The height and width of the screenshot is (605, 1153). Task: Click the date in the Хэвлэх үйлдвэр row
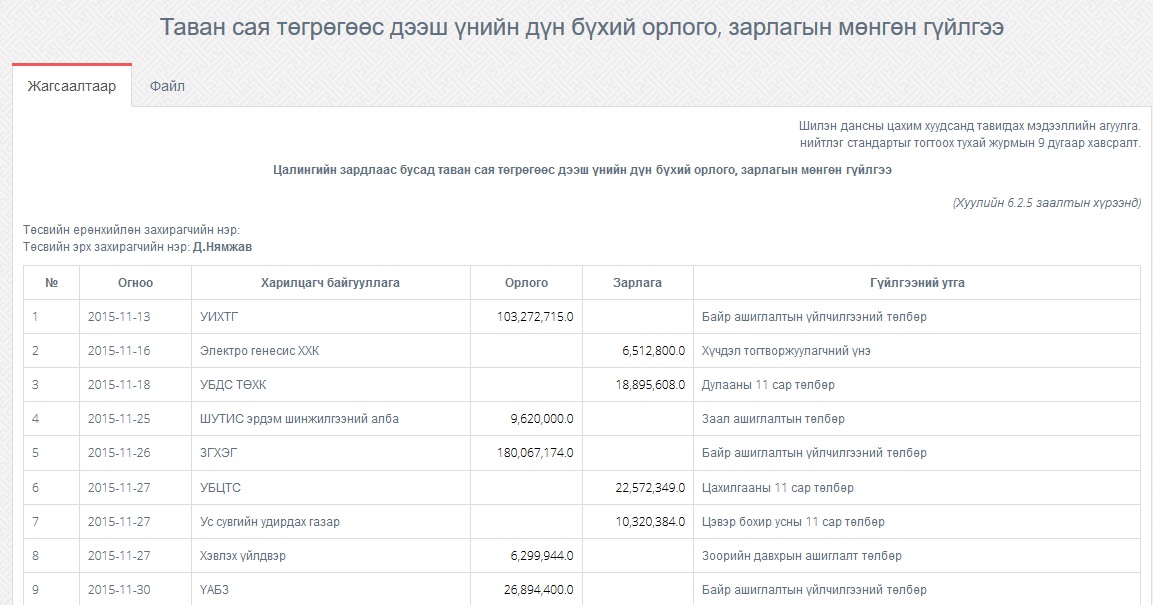point(119,556)
